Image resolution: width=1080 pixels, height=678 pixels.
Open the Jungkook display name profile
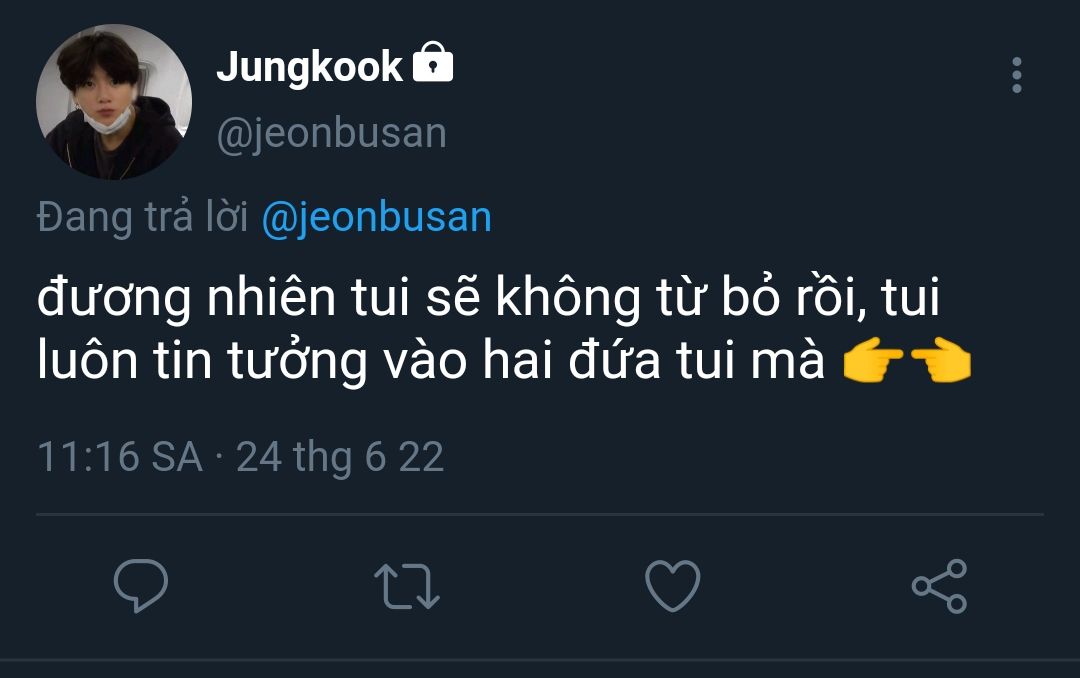click(x=309, y=67)
